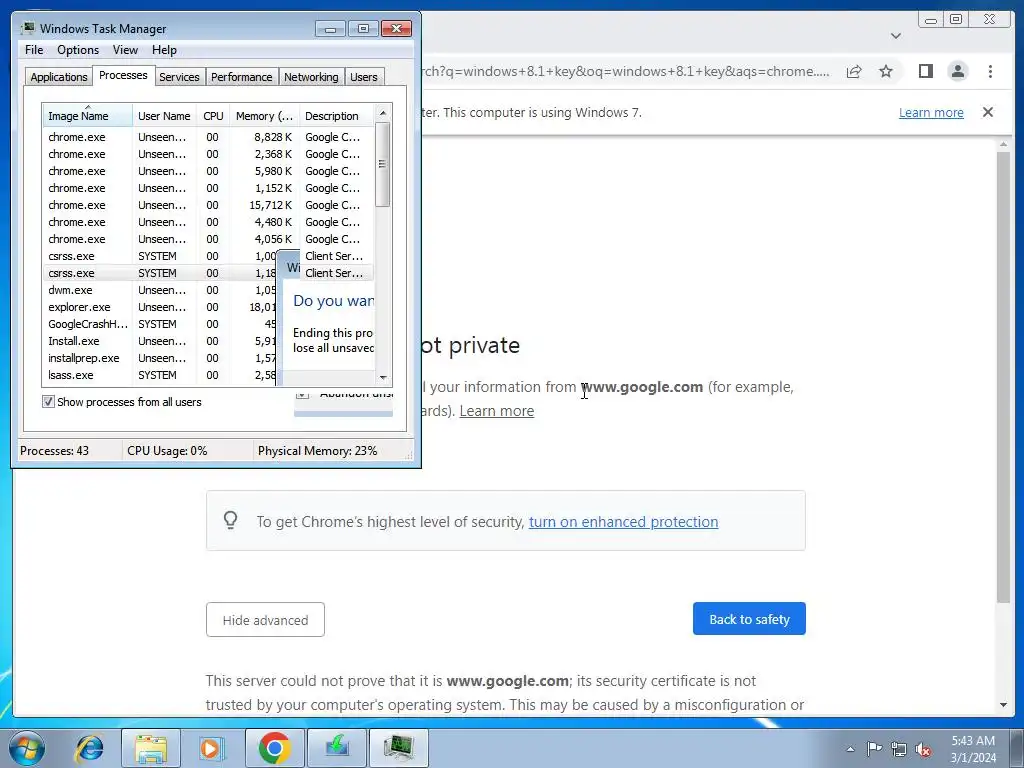The height and width of the screenshot is (768, 1024).
Task: Switch to Chrome on the taskbar
Action: click(274, 748)
